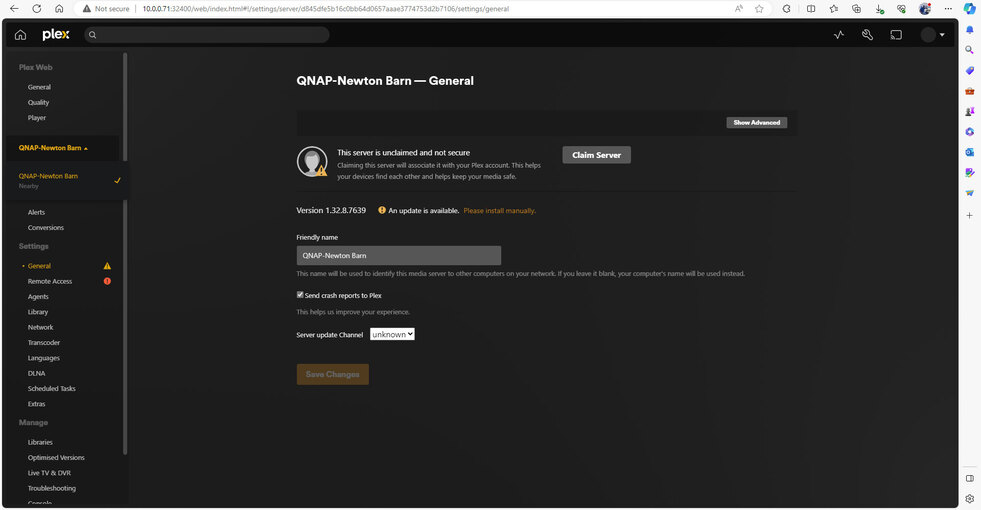Click the Not secure warning indicator
Viewport: 981px width, 510px height.
click(106, 9)
